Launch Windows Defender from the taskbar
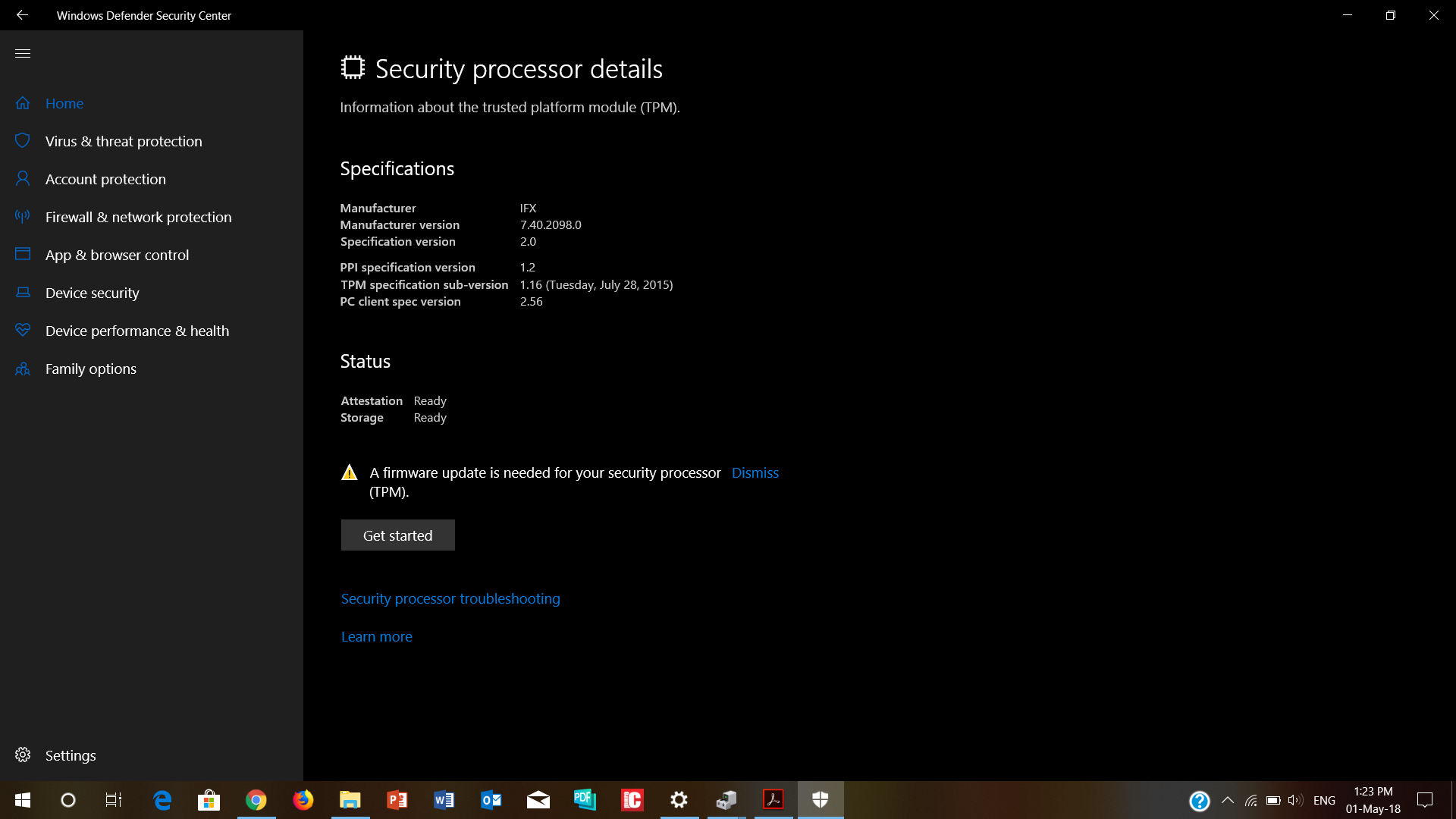This screenshot has width=1456, height=819. (x=820, y=800)
